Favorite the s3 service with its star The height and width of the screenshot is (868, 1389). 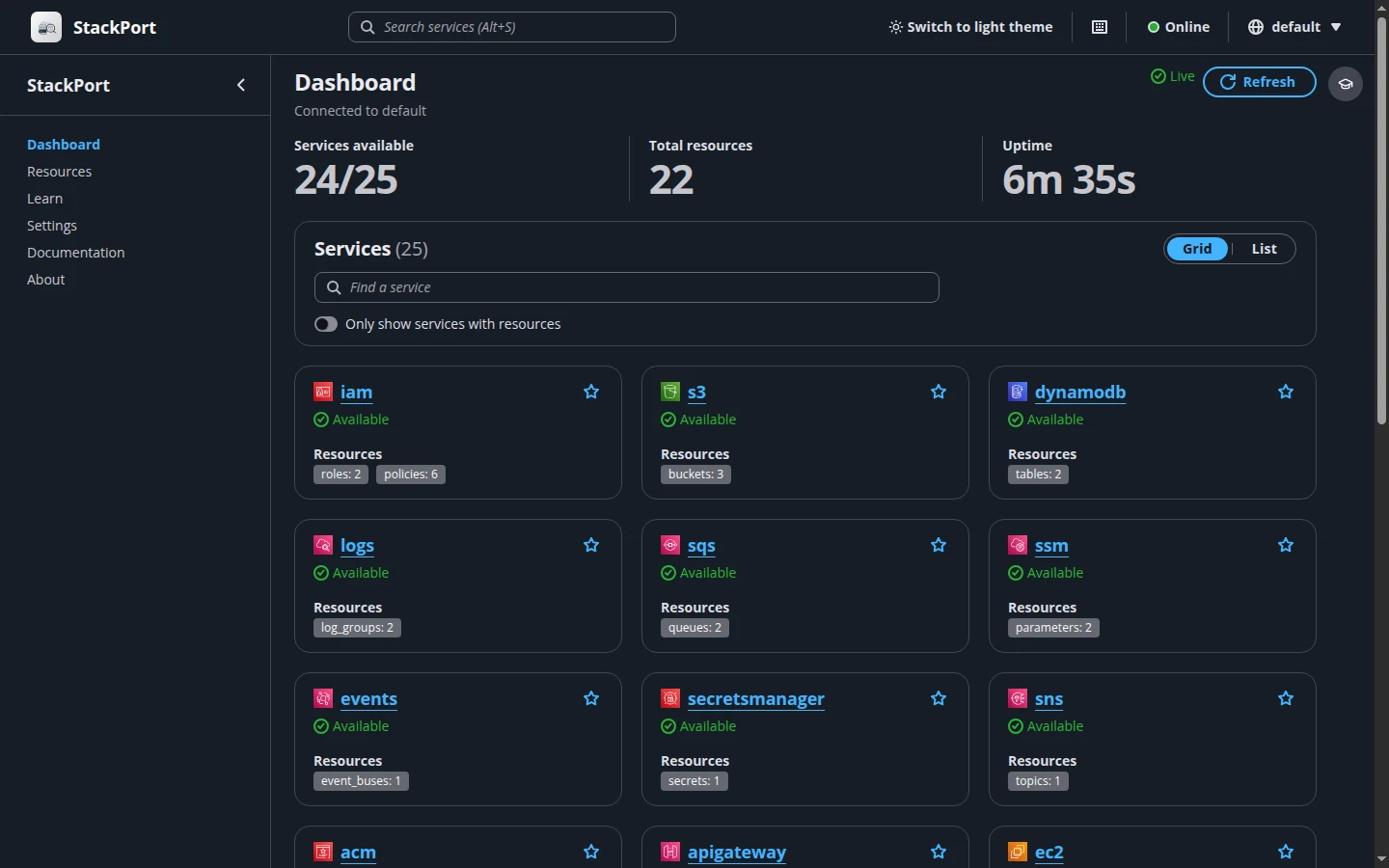pyautogui.click(x=939, y=392)
